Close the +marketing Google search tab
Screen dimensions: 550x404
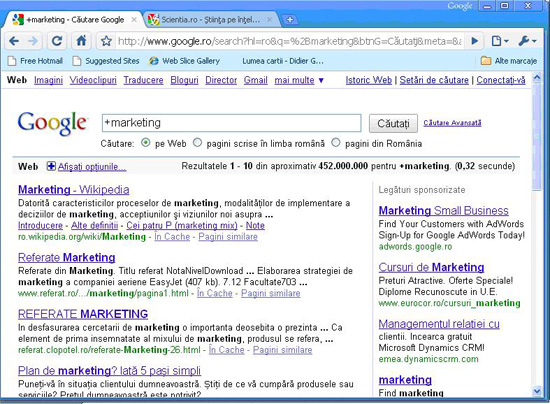(x=134, y=20)
